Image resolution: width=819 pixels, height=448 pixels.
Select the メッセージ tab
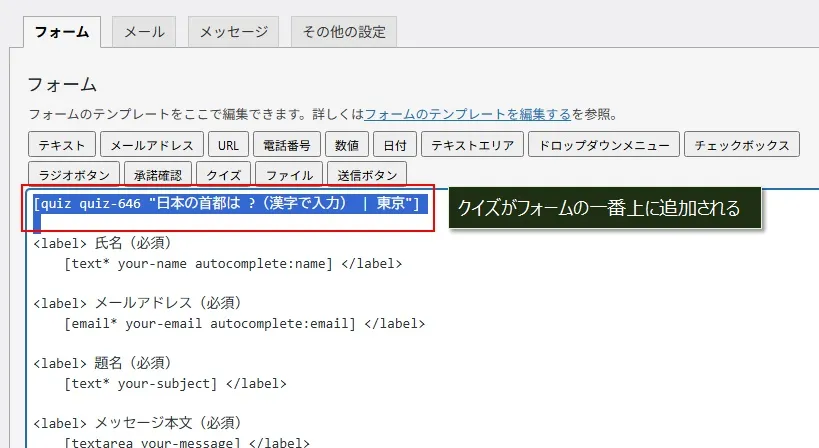pyautogui.click(x=233, y=31)
